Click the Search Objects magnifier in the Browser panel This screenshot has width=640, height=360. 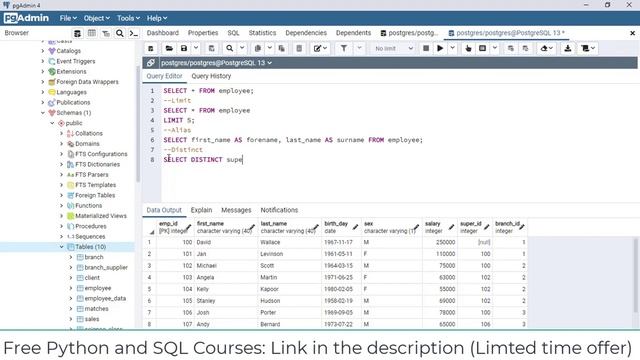tap(120, 33)
